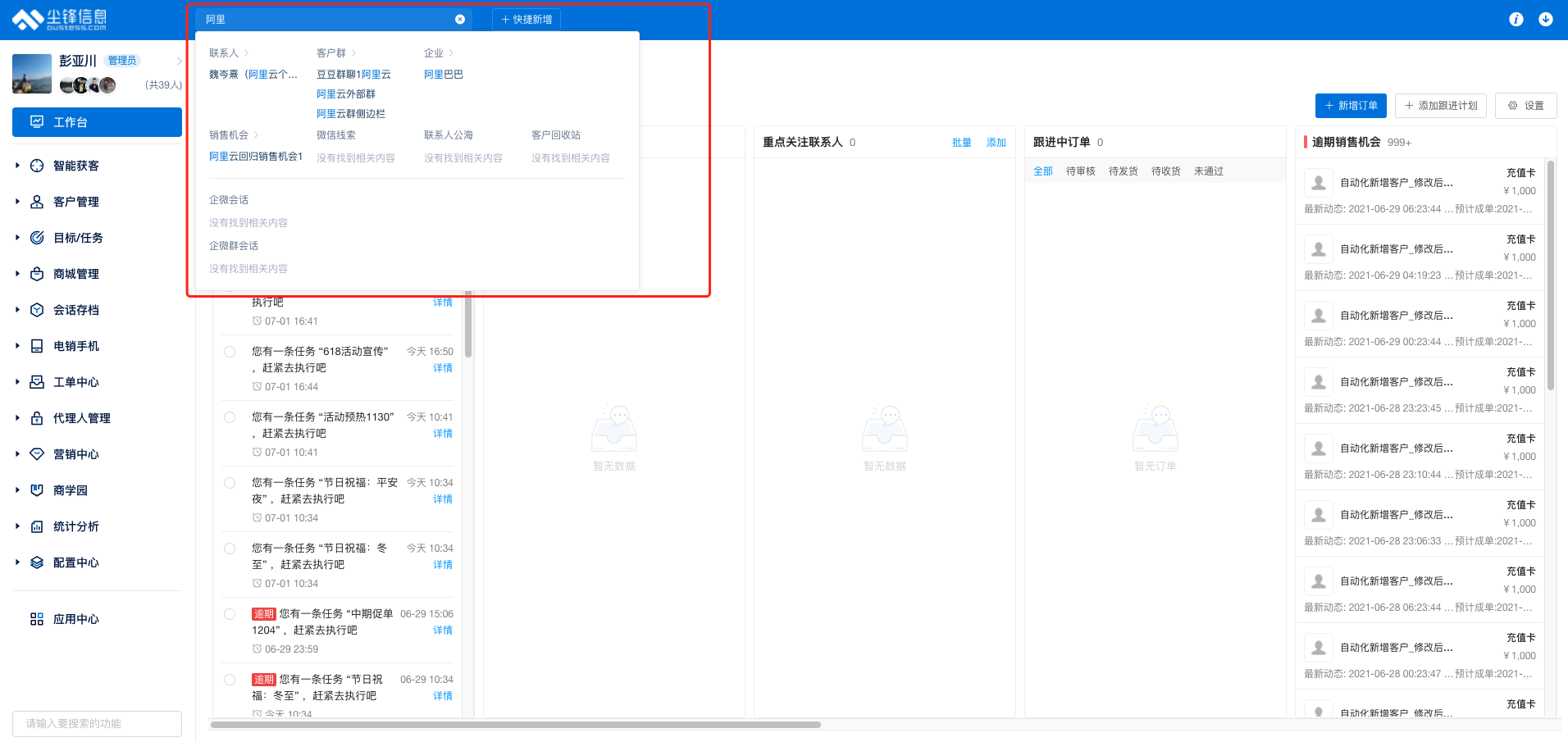This screenshot has width=1568, height=742.
Task: Open the 设置 settings button
Action: pos(1526,106)
